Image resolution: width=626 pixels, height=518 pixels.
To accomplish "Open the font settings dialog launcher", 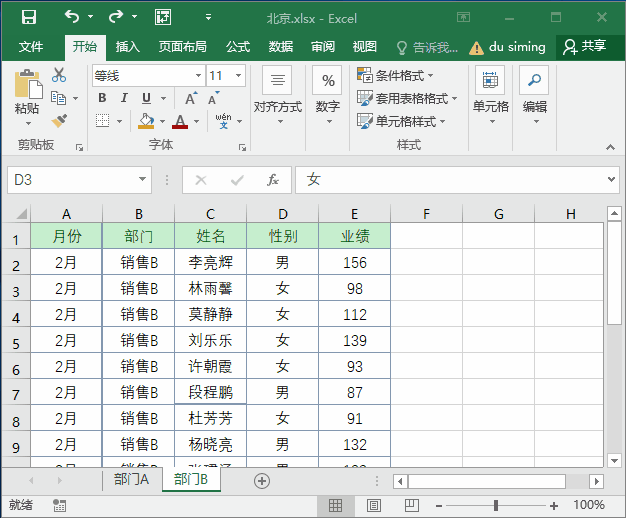I will (242, 148).
